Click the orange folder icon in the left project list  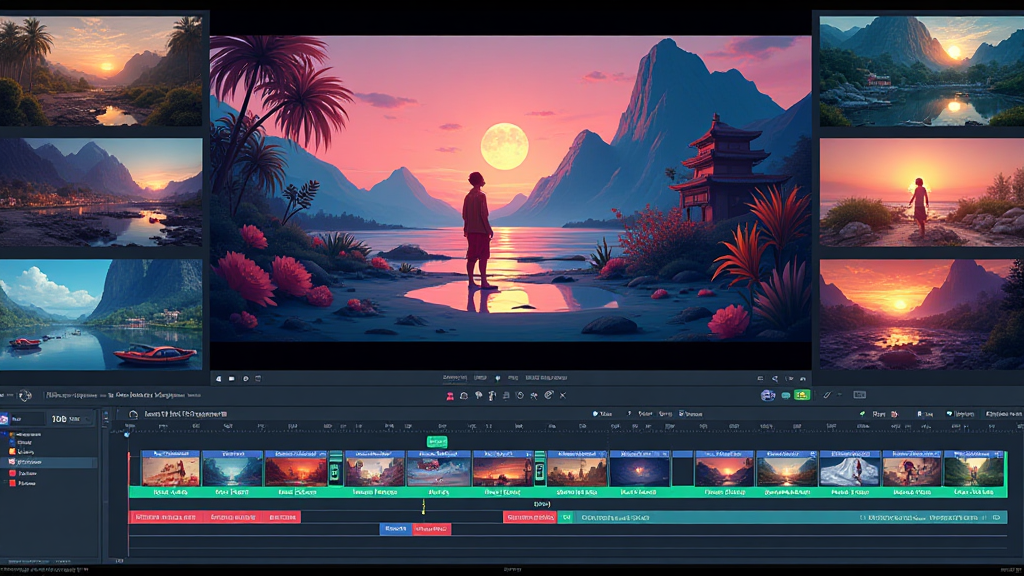[x=12, y=450]
